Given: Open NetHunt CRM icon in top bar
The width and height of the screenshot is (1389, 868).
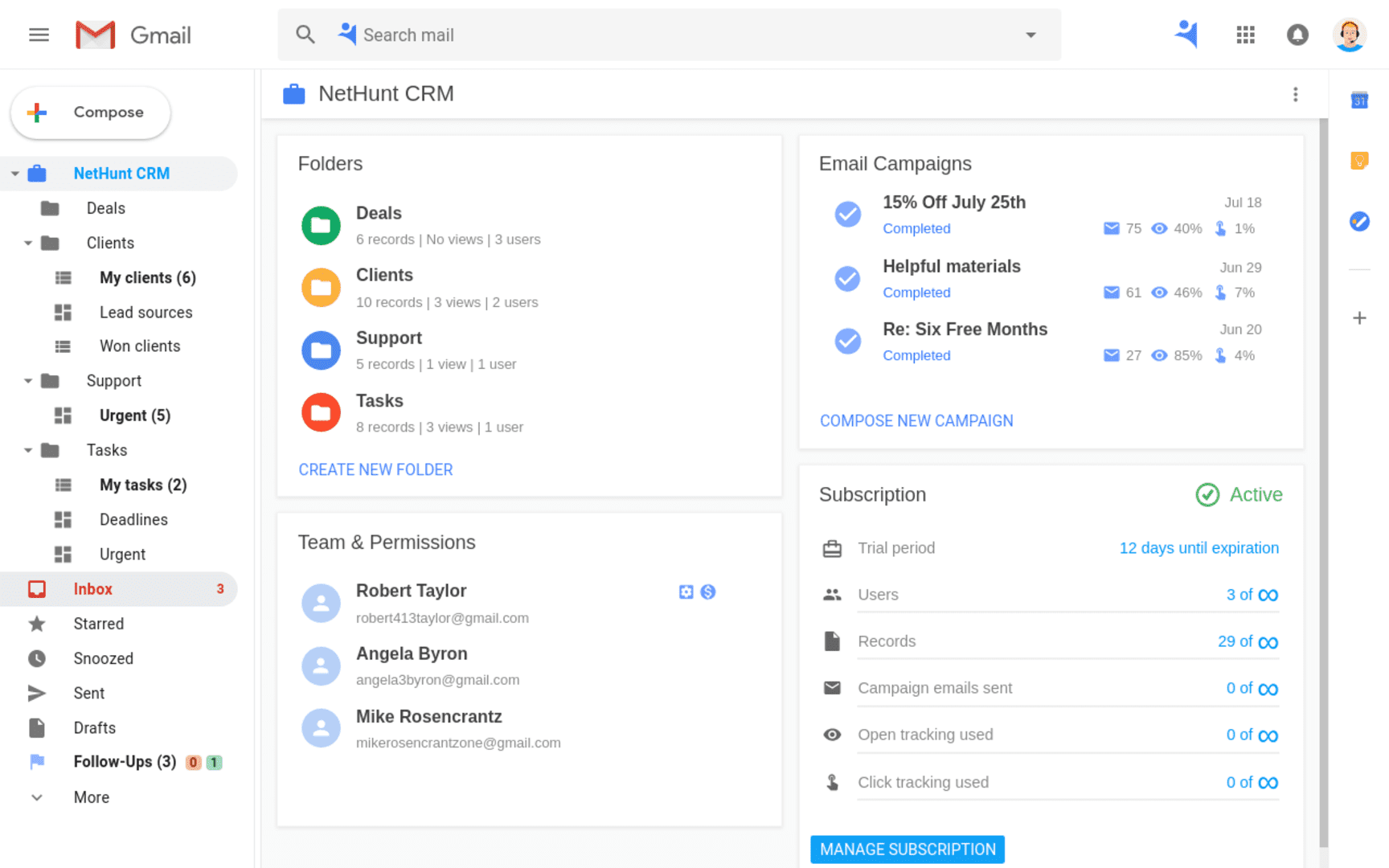Looking at the screenshot, I should (1186, 34).
